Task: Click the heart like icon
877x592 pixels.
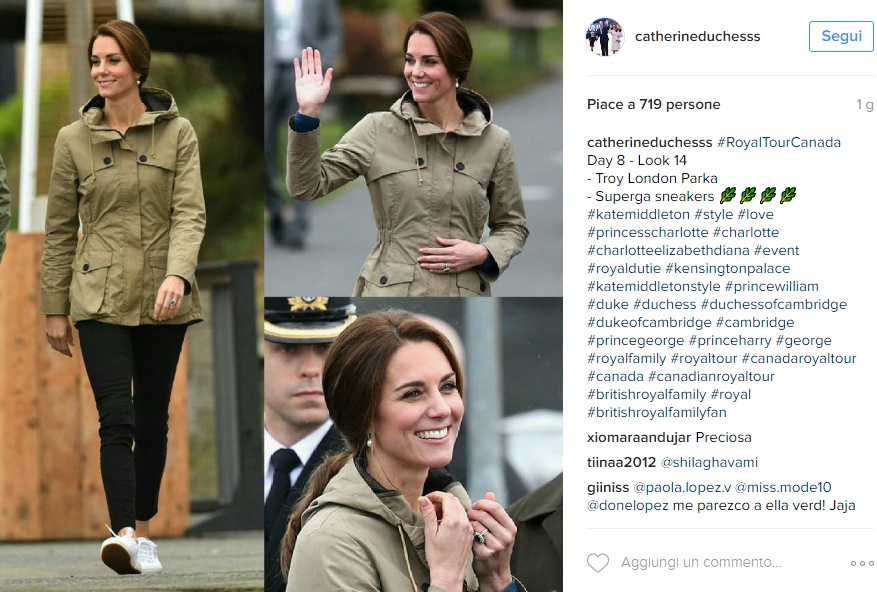Action: tap(598, 562)
